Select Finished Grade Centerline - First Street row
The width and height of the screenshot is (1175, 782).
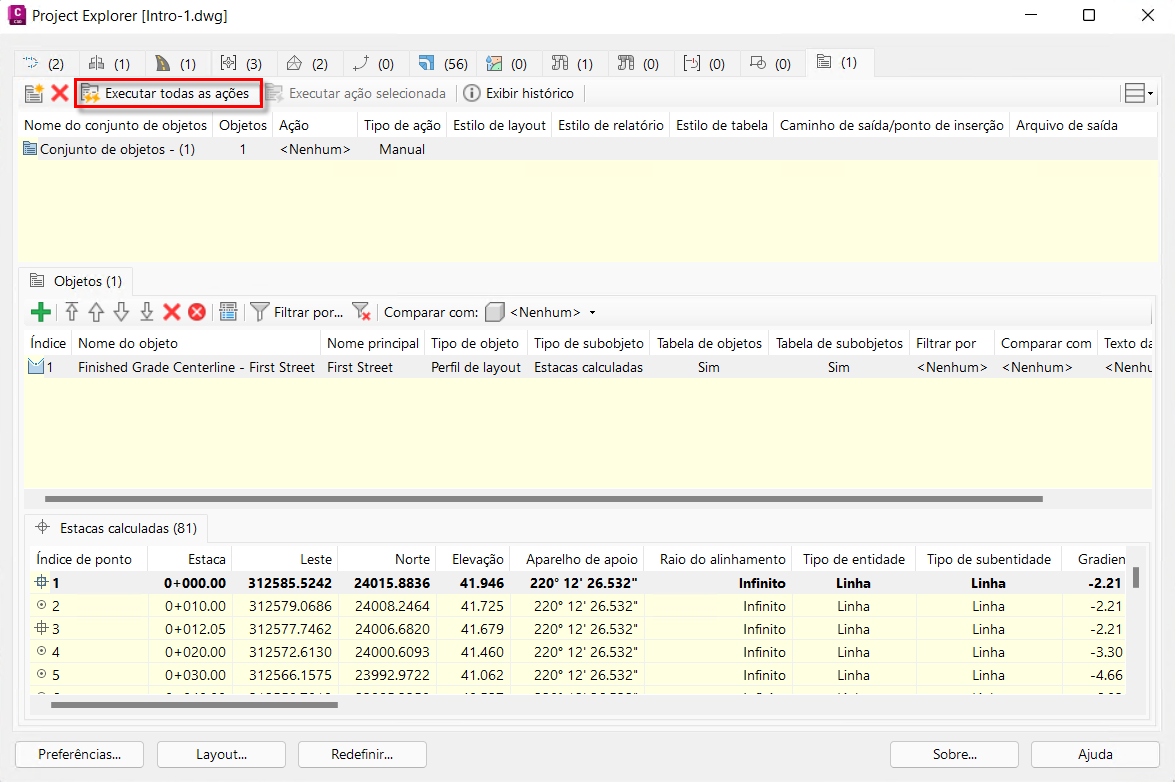196,367
